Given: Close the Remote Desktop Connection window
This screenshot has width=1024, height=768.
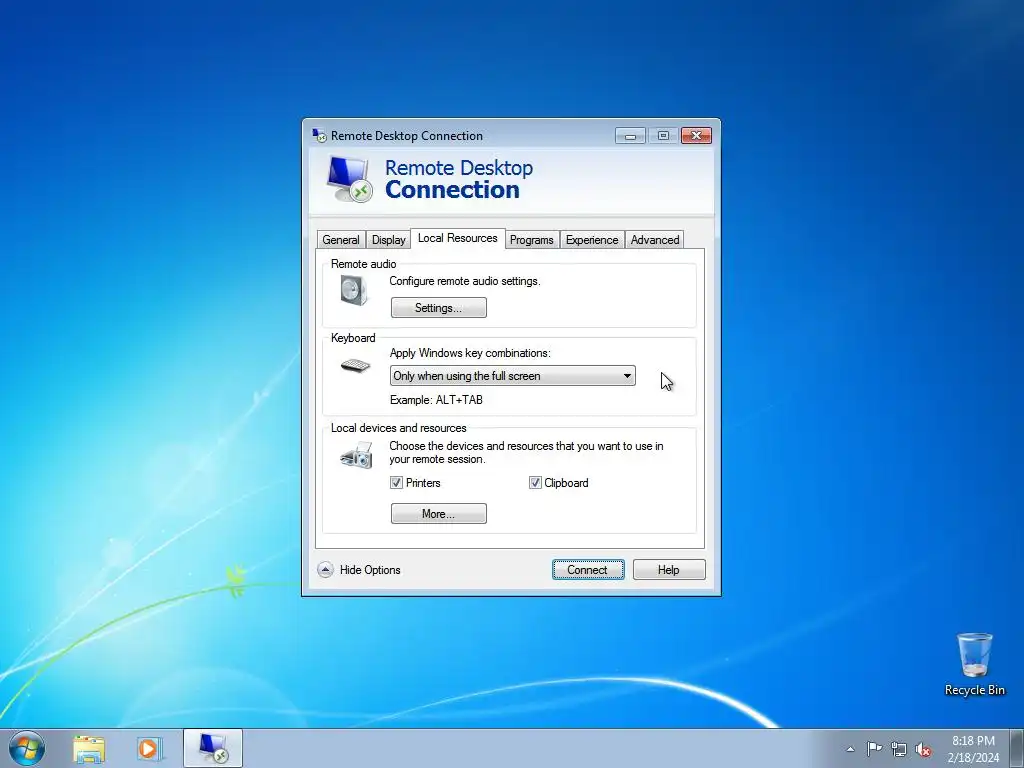Looking at the screenshot, I should [696, 135].
